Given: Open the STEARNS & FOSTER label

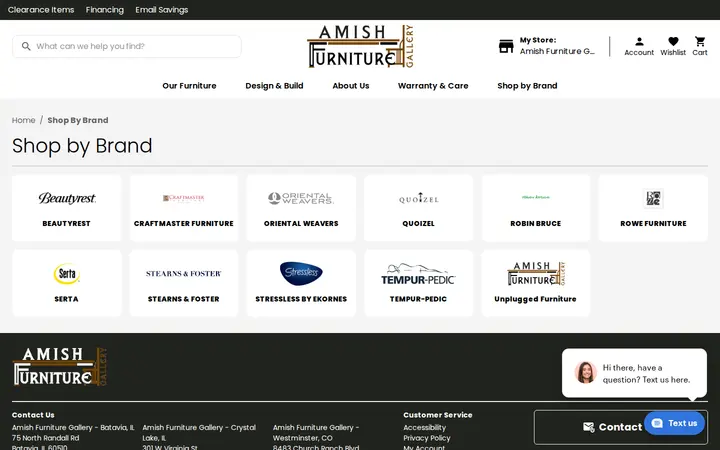Looking at the screenshot, I should [184, 299].
